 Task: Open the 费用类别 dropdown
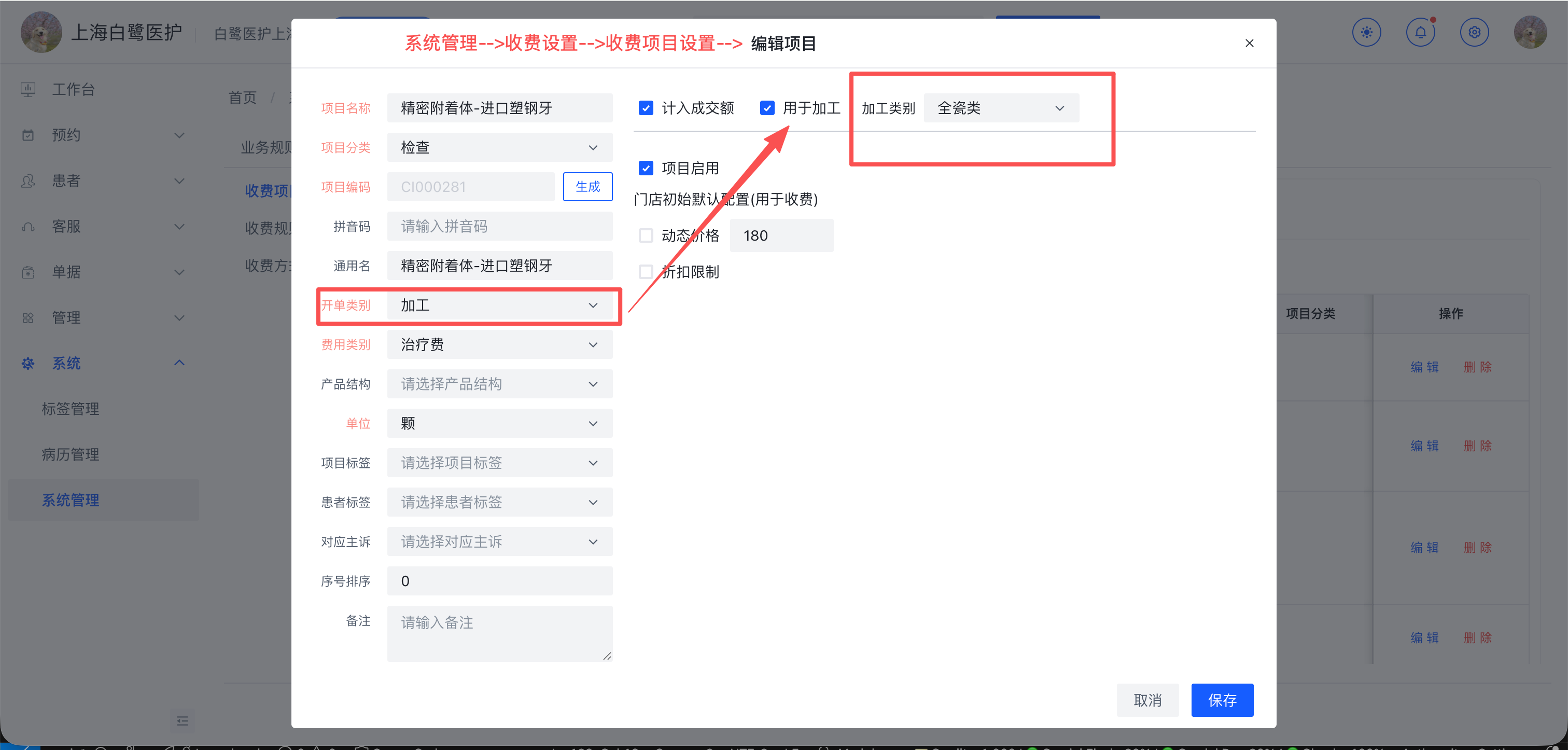(x=500, y=344)
